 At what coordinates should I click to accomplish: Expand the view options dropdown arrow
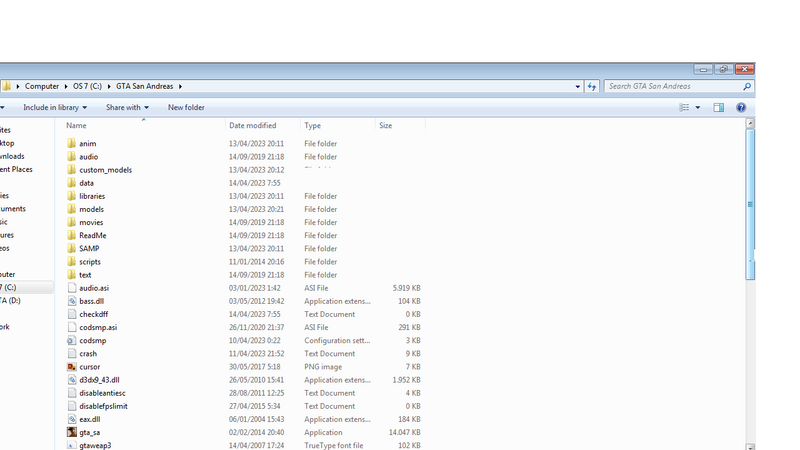(x=697, y=107)
